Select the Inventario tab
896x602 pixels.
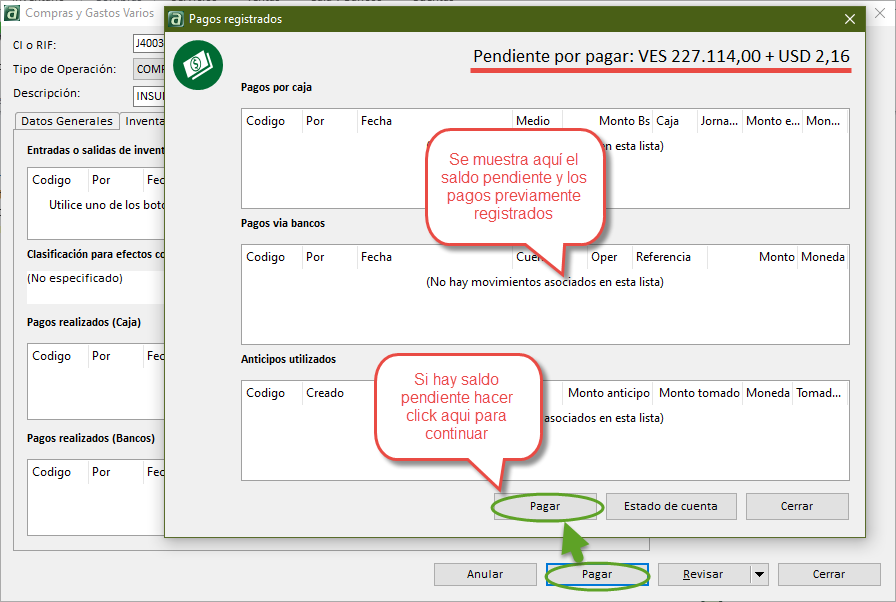pos(144,121)
